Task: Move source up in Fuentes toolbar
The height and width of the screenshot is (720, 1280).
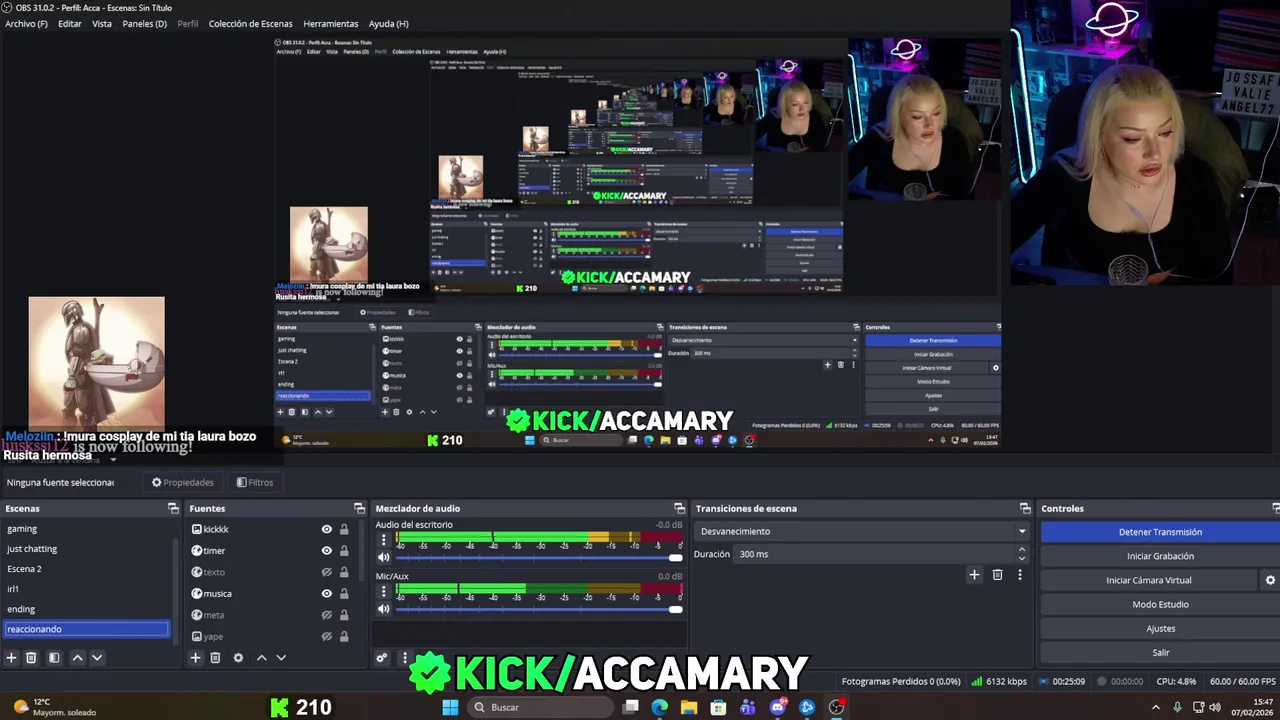Action: [262, 657]
